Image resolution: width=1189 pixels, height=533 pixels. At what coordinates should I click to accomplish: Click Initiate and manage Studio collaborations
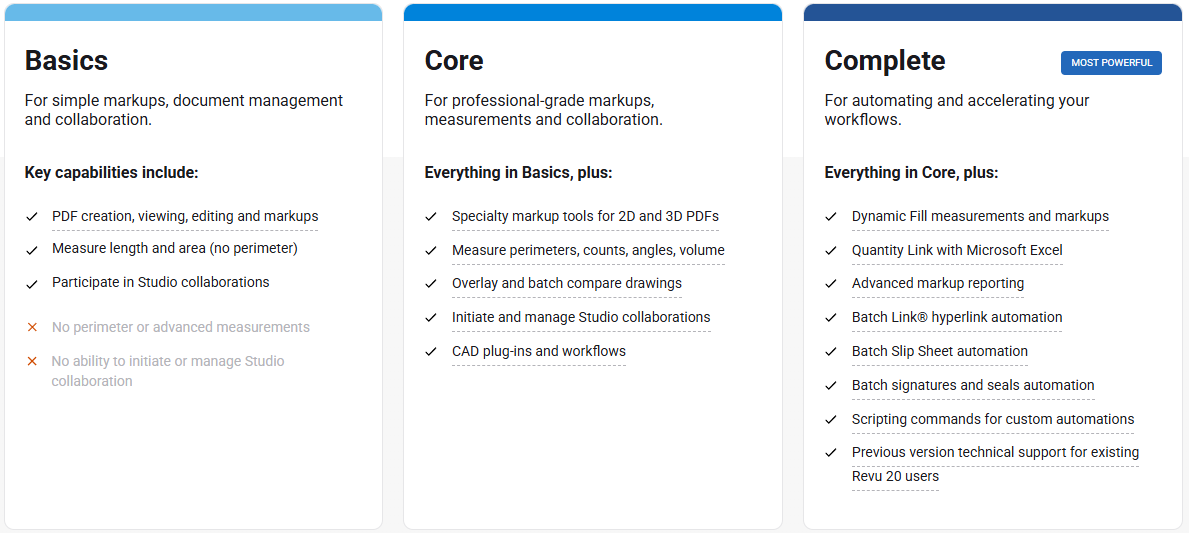pos(581,317)
